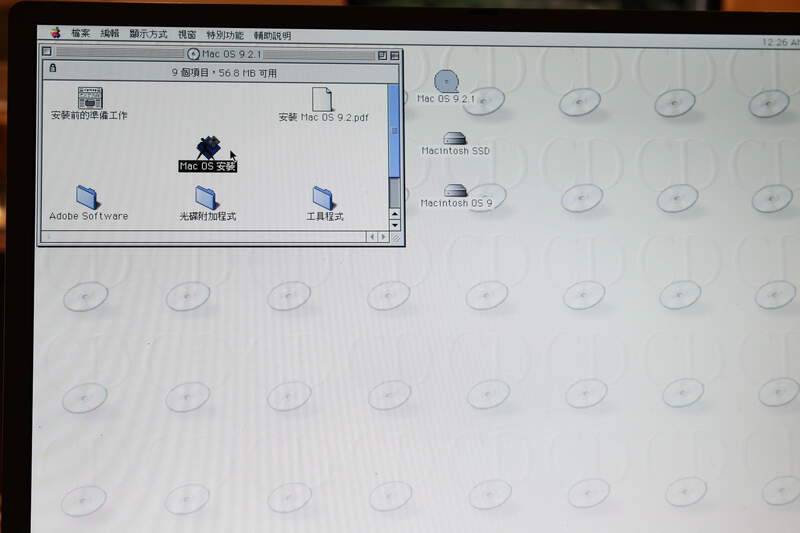
Task: Click the Mac OS 9.2.1 window title text
Action: click(231, 54)
